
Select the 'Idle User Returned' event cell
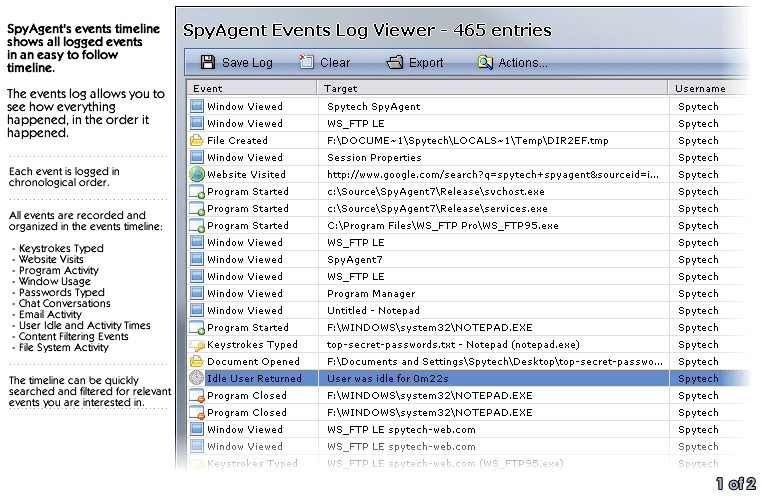254,378
